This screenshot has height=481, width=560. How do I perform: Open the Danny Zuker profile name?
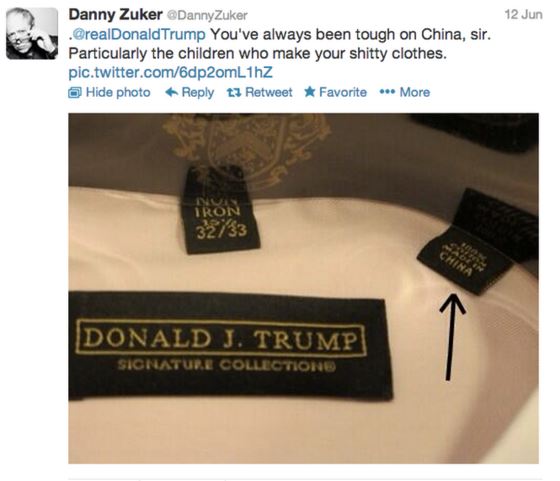click(115, 15)
